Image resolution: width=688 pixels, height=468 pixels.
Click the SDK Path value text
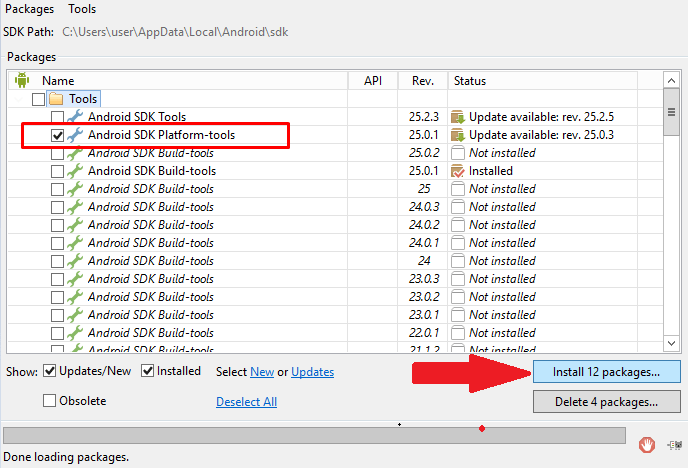click(x=175, y=32)
